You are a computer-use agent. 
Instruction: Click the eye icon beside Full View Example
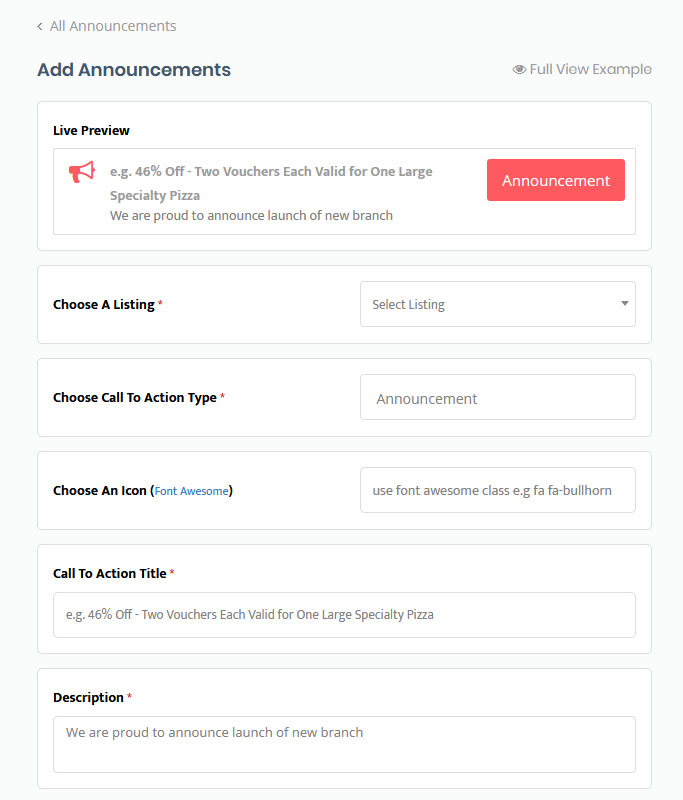(519, 70)
